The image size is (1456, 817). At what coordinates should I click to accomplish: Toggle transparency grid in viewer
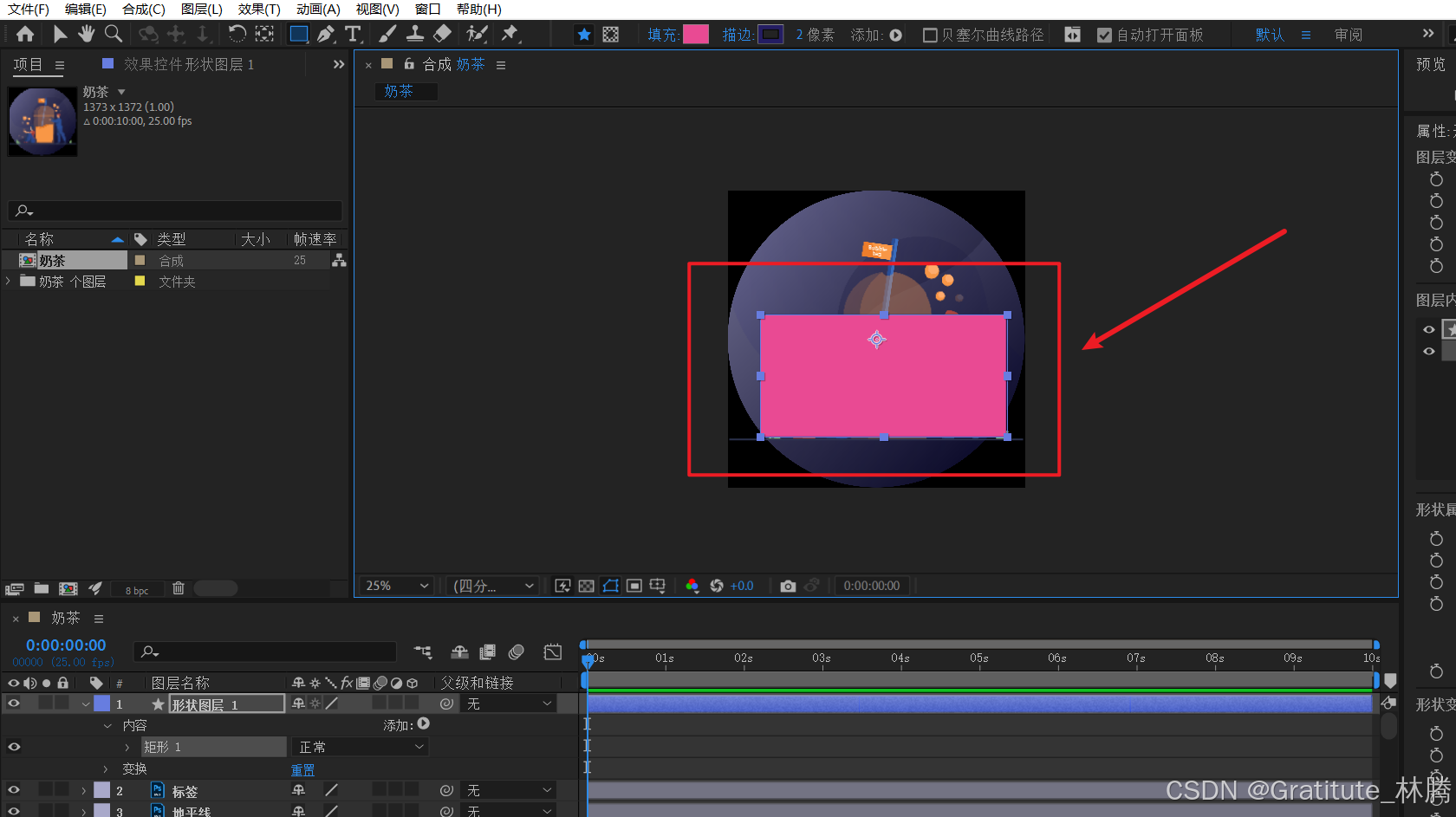point(587,586)
